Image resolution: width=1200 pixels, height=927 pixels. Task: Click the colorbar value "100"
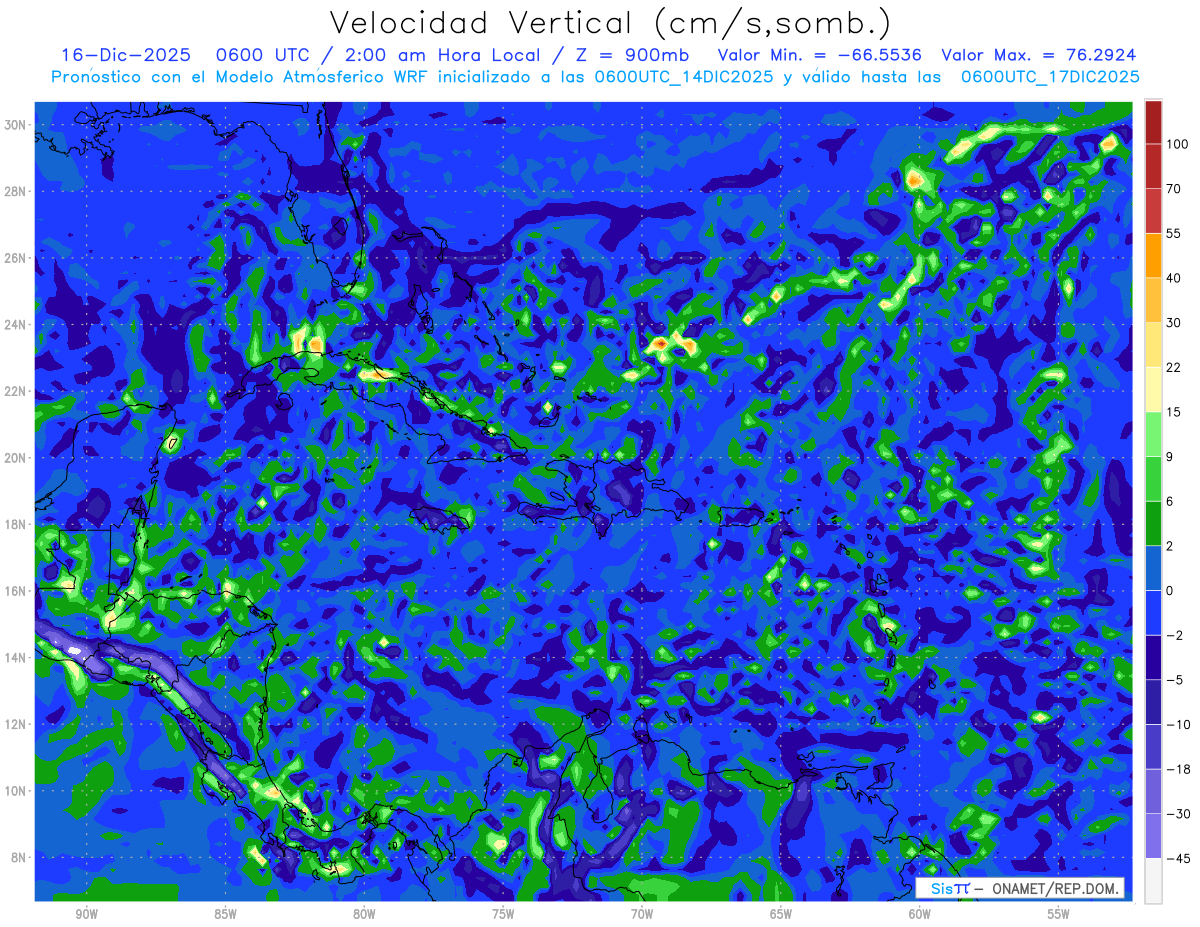[x=1177, y=144]
